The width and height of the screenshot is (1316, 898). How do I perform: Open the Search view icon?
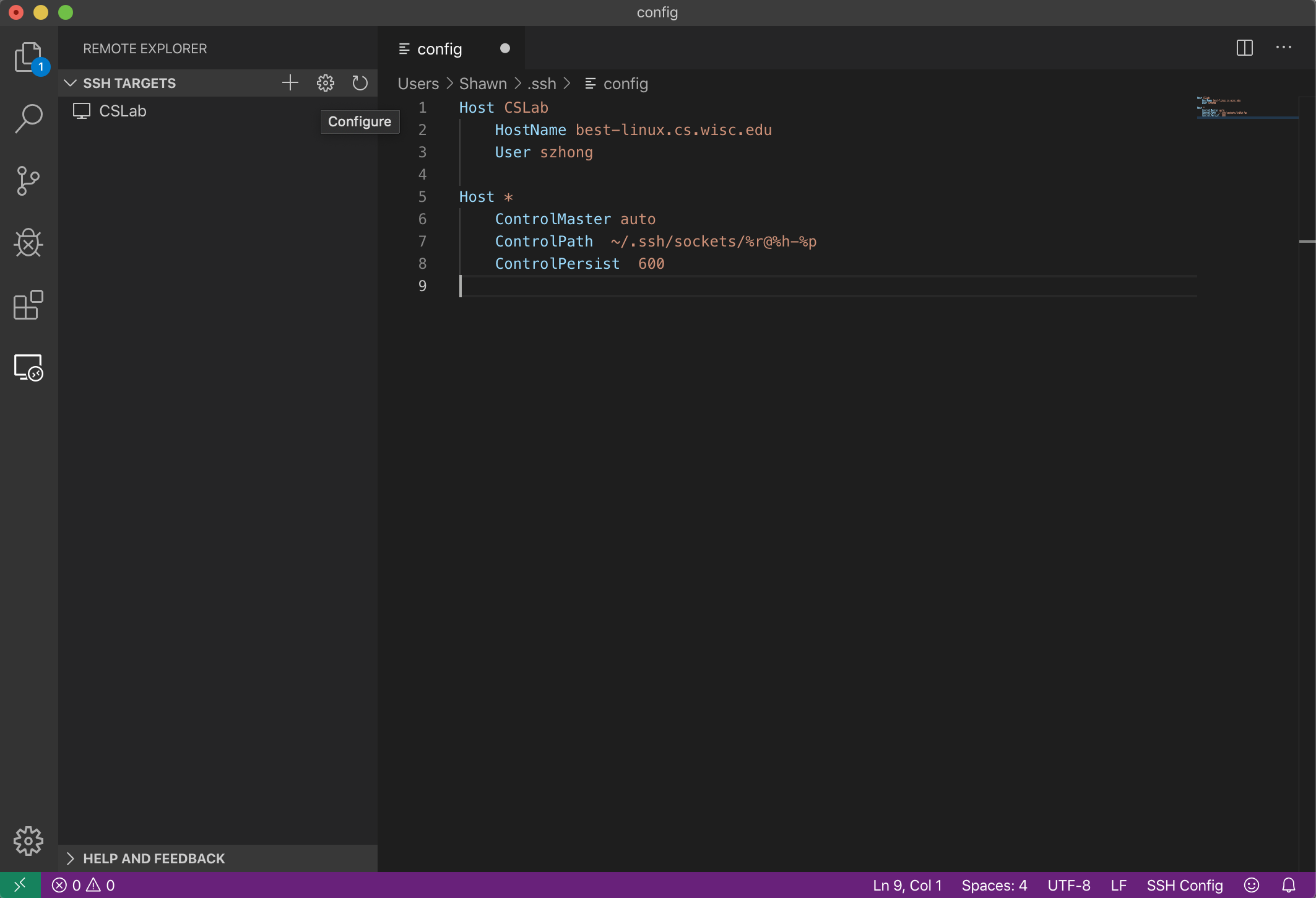28,118
